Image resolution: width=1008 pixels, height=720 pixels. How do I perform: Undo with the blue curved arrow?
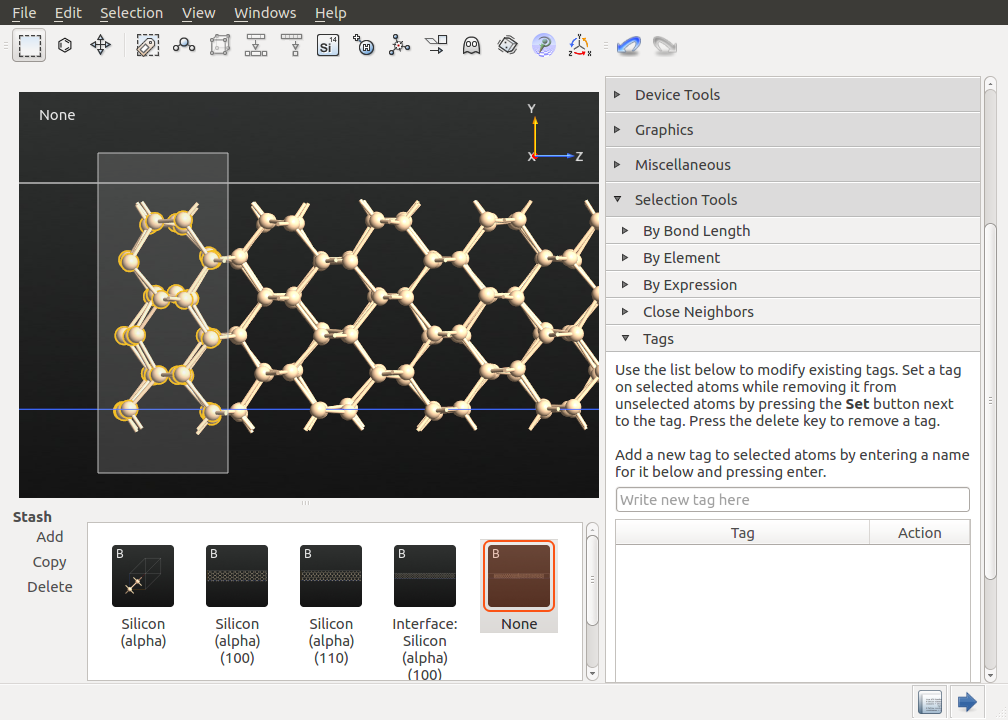(x=628, y=46)
